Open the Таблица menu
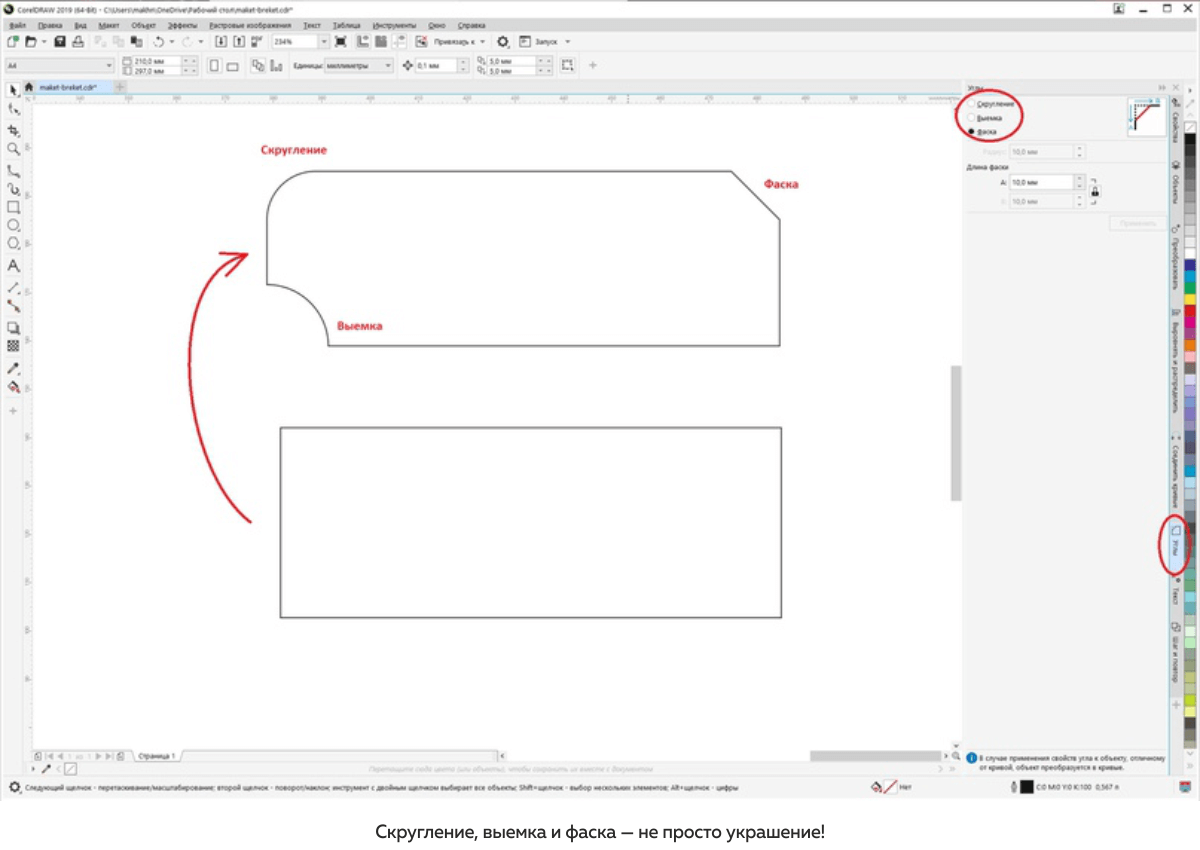Viewport: 1200px width, 850px height. [346, 24]
